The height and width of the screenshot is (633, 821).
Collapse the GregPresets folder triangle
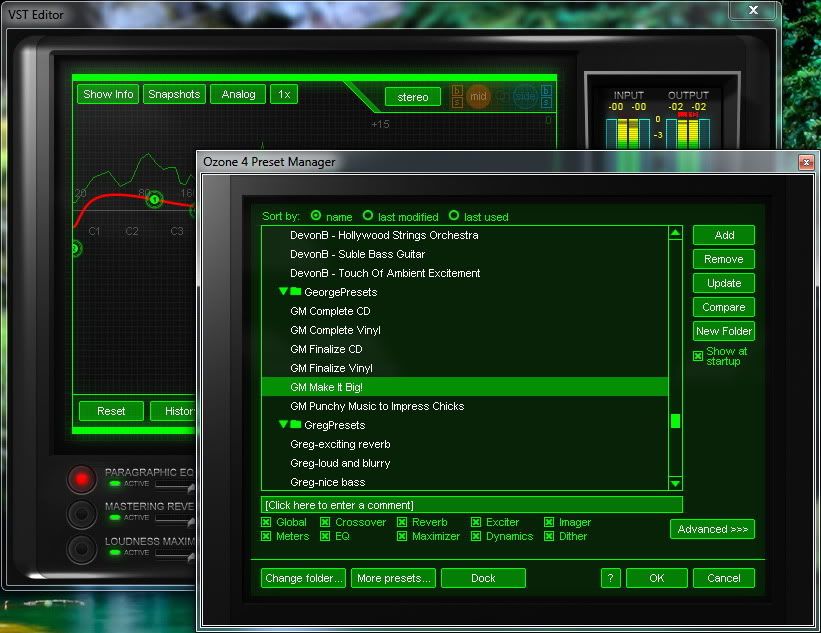pyautogui.click(x=283, y=424)
